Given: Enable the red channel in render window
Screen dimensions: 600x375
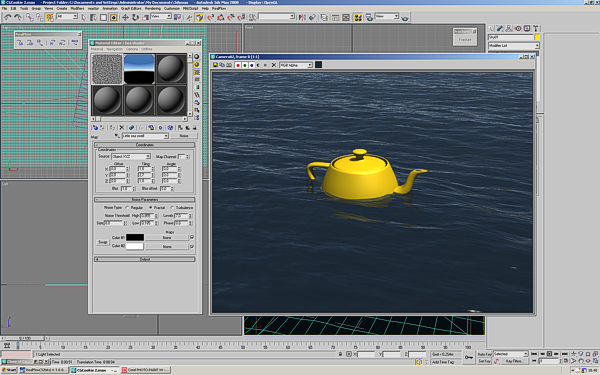Looking at the screenshot, I should tap(238, 65).
